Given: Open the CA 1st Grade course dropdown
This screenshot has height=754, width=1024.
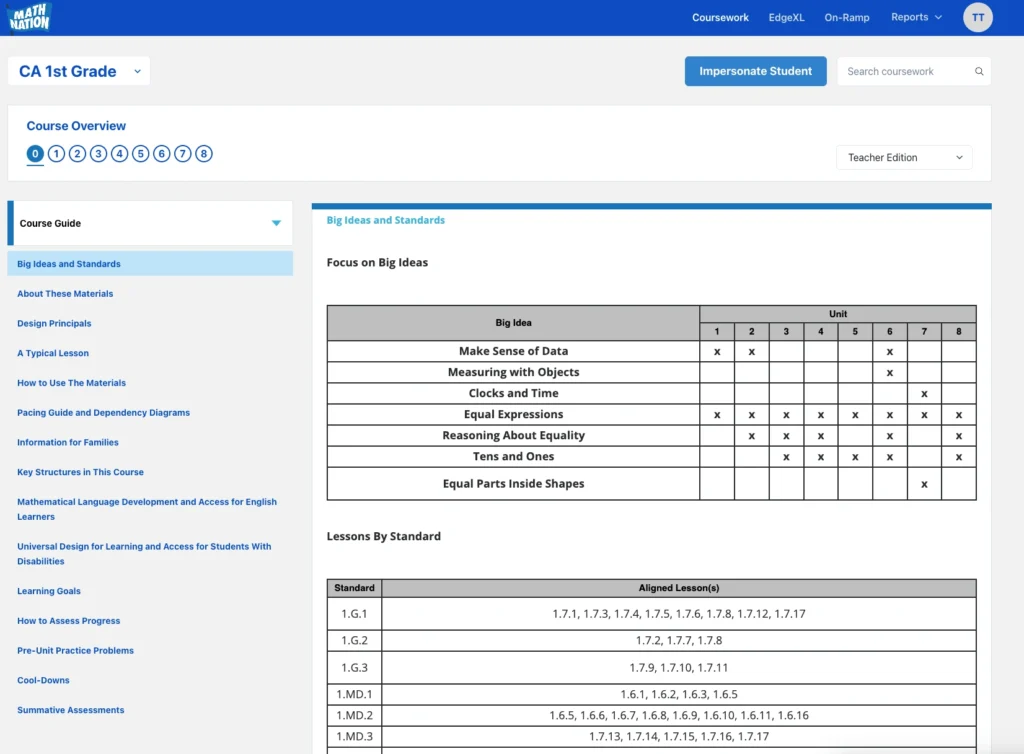Looking at the screenshot, I should [x=78, y=72].
